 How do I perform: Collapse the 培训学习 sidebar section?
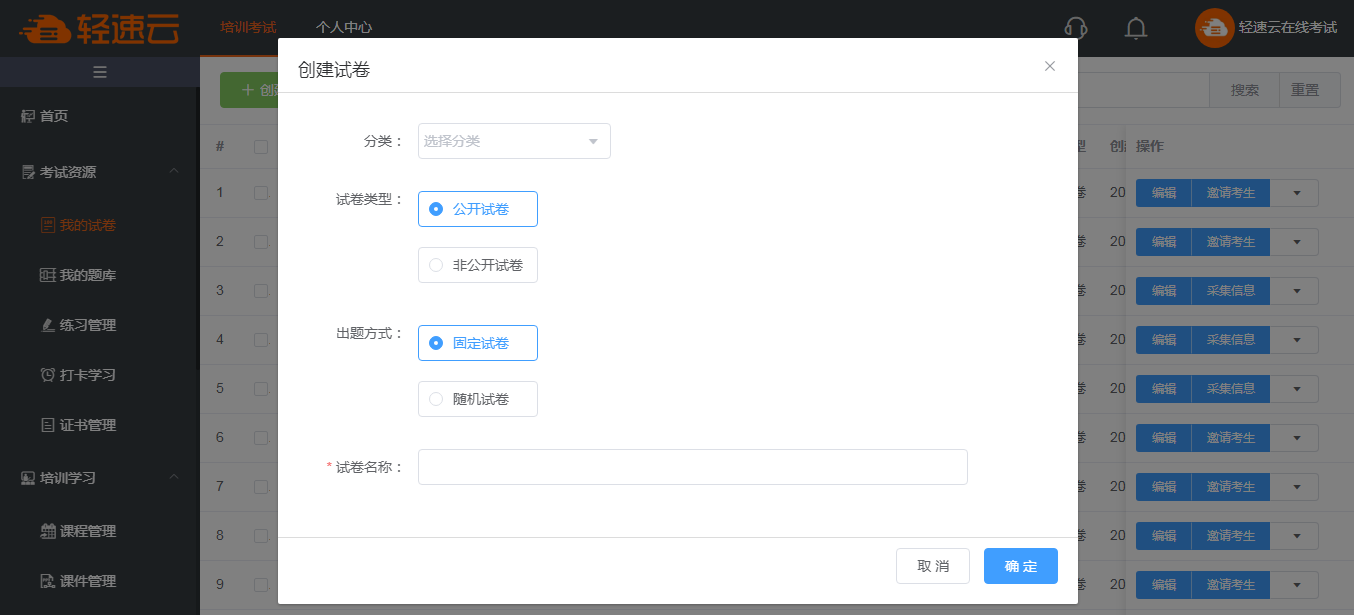point(174,478)
